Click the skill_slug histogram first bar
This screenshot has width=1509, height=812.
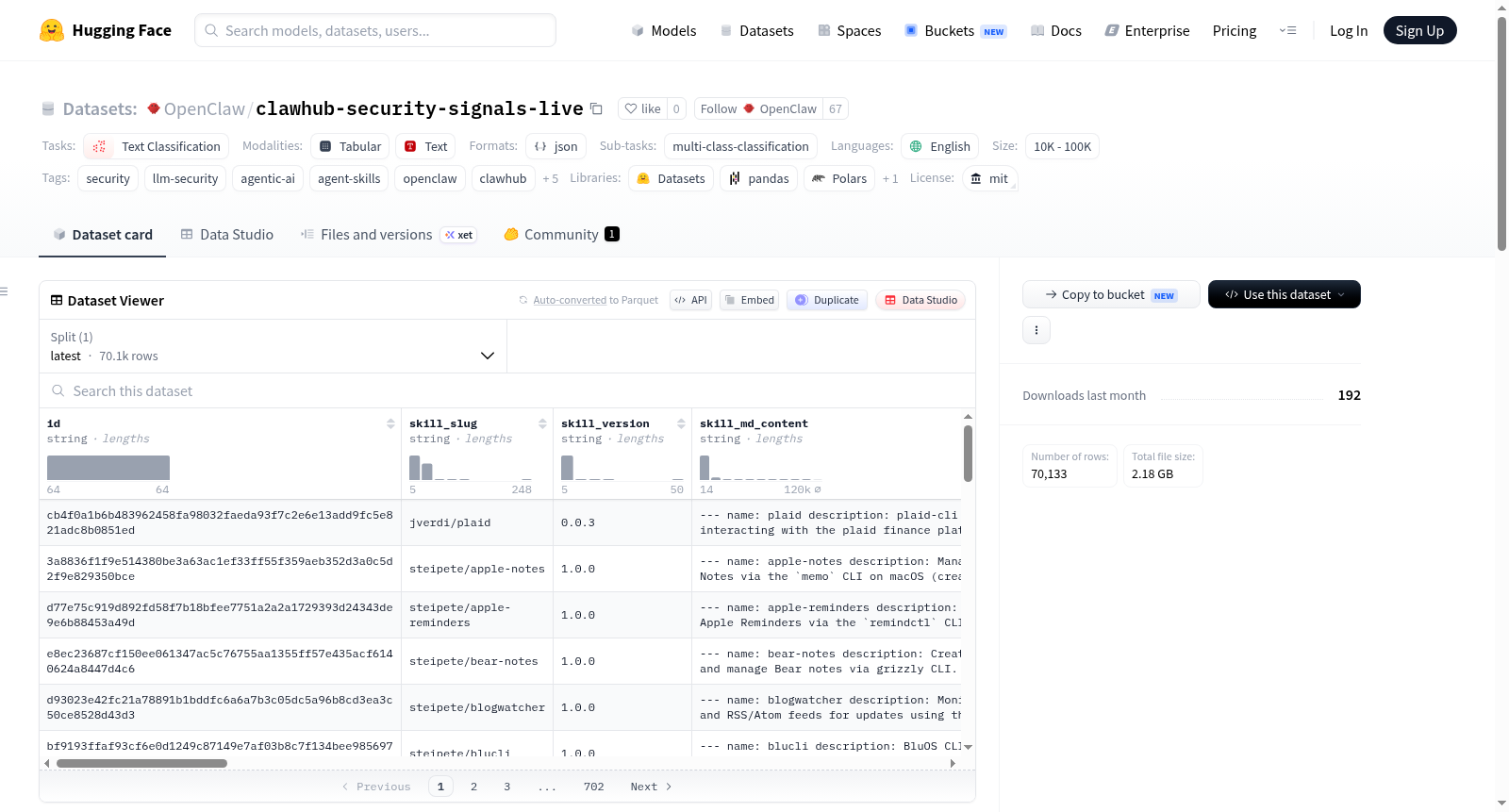click(x=414, y=468)
